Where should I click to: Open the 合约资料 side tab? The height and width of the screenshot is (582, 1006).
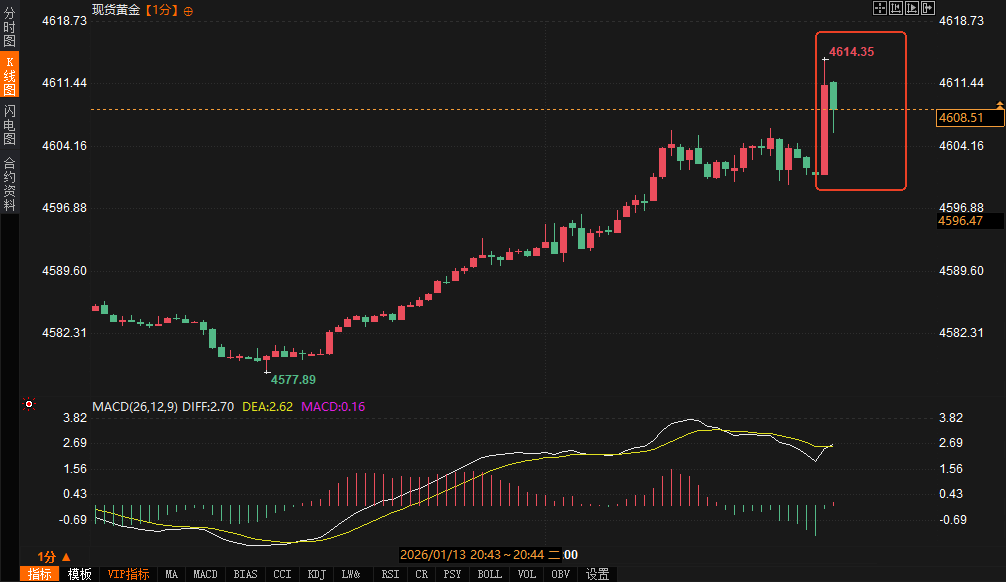click(9, 184)
